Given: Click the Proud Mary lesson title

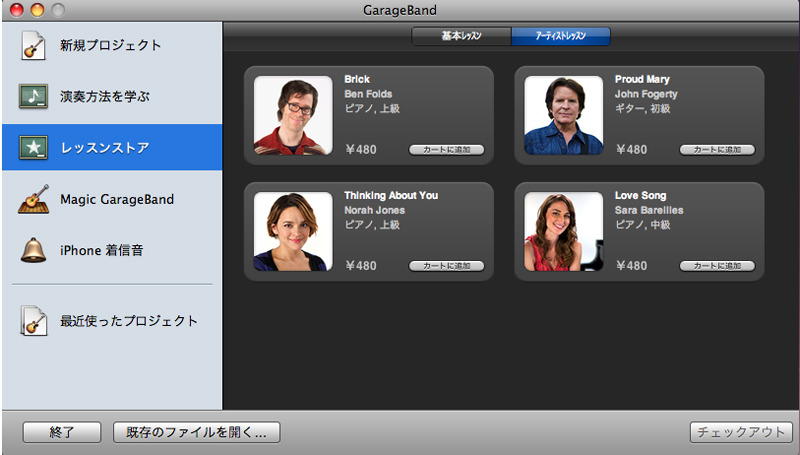Looking at the screenshot, I should [x=642, y=79].
